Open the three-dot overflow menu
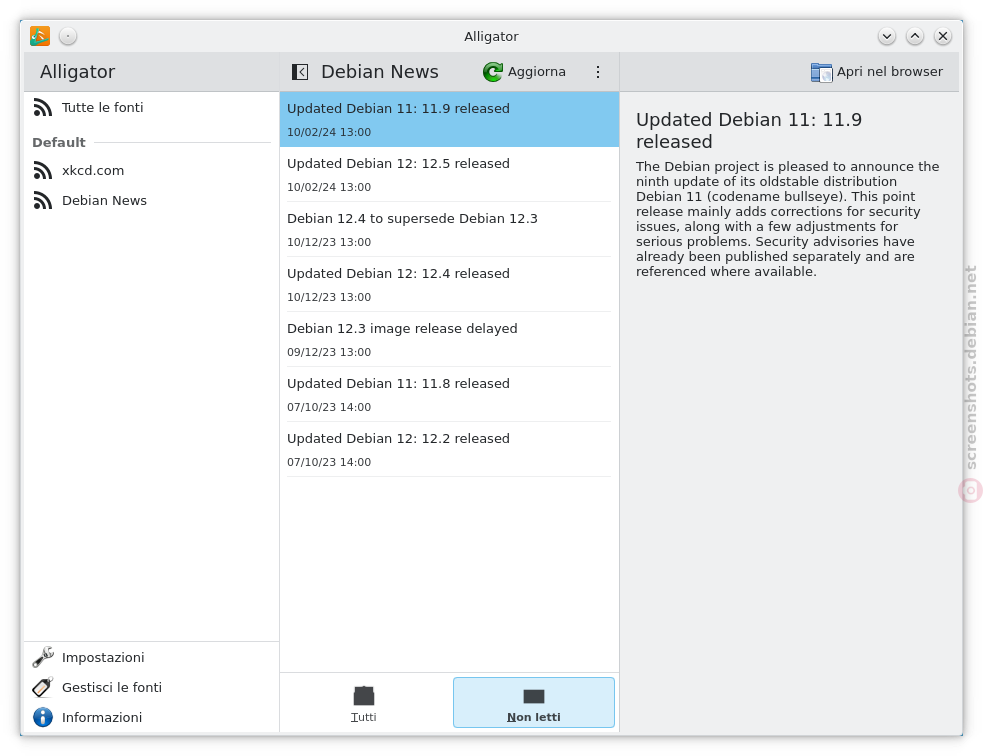 (598, 72)
